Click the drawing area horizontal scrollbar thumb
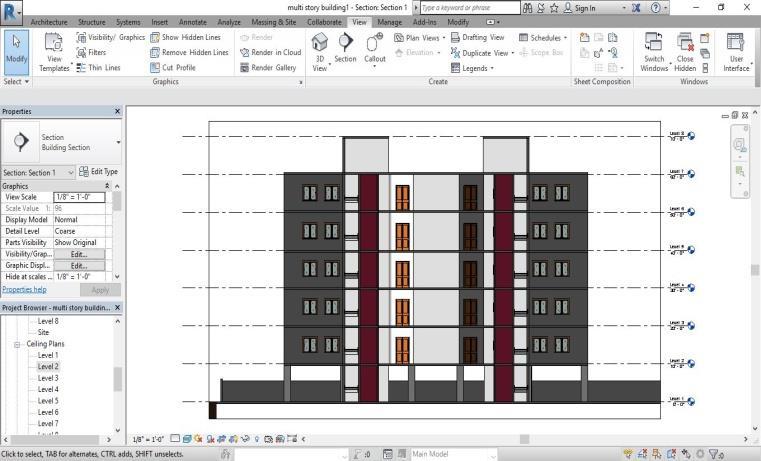761x461 pixels. point(524,439)
